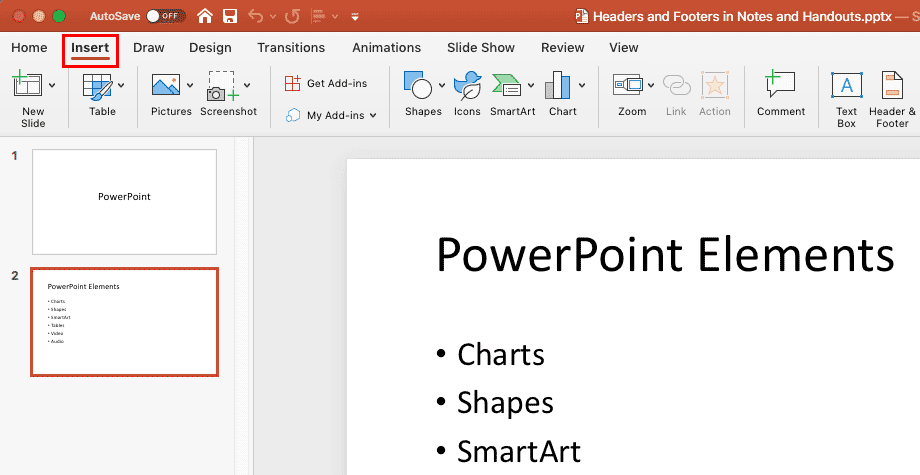Click the Home icon in title bar

(205, 16)
